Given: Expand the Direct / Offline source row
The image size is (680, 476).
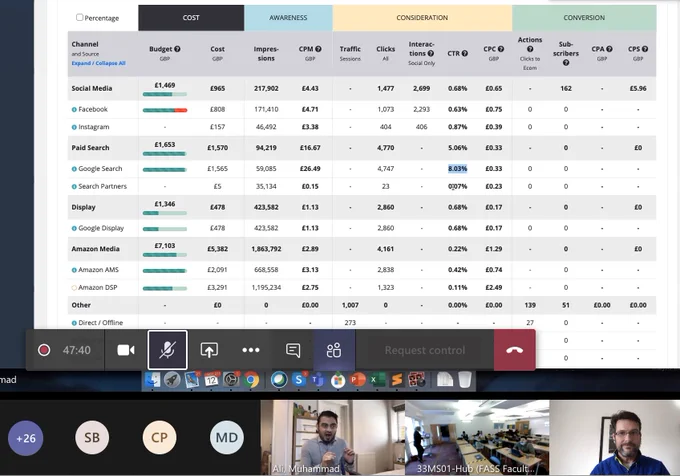Looking at the screenshot, I should pyautogui.click(x=74, y=323).
